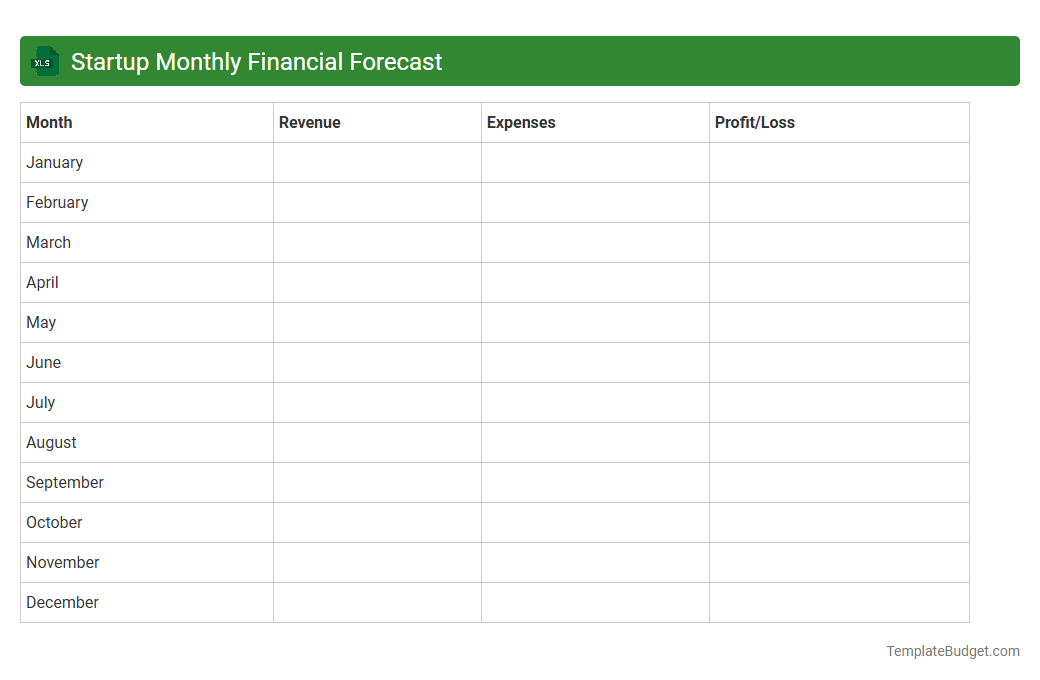Click the Revenue cell for October
This screenshot has height=680, width=1040.
377,522
